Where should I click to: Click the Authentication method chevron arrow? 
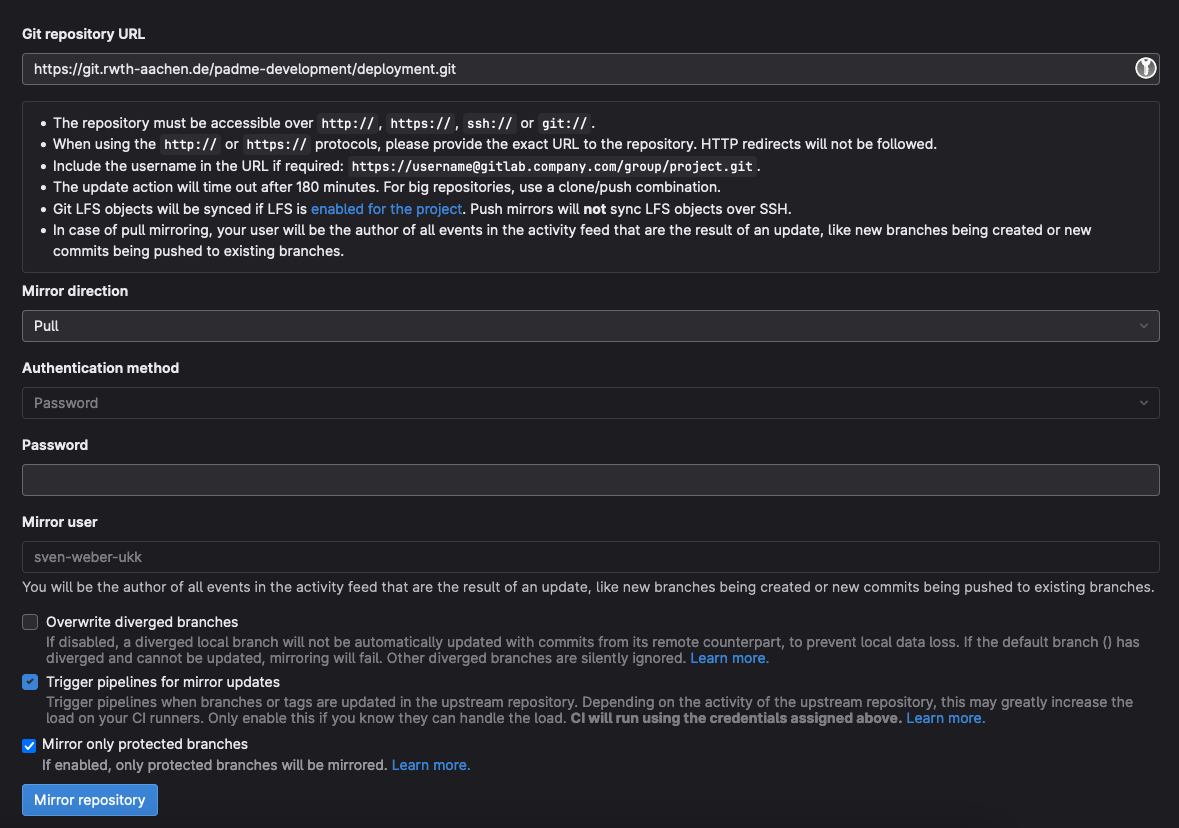click(x=1144, y=403)
